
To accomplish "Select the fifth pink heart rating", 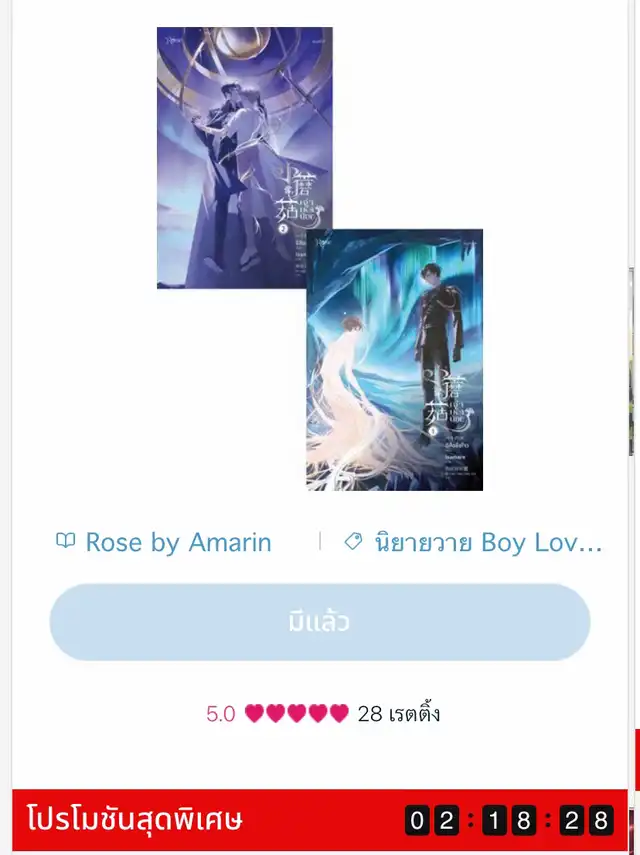I will [x=339, y=713].
